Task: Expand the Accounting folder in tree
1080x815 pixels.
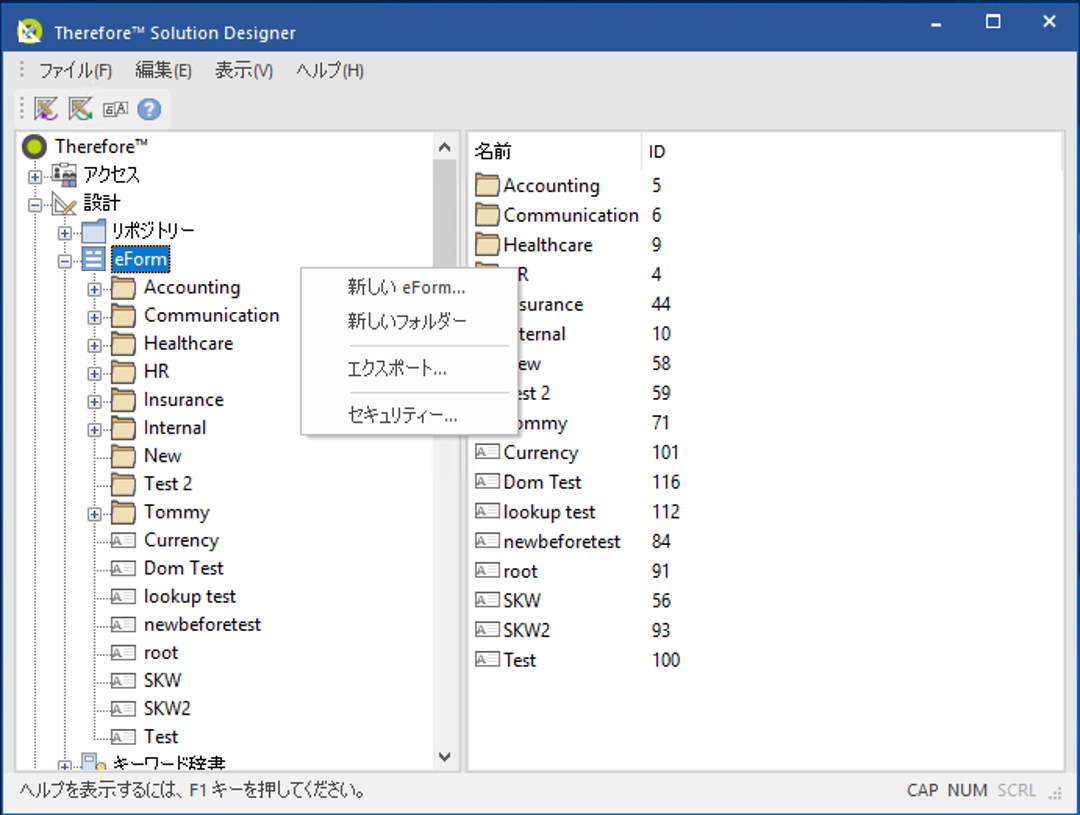Action: pyautogui.click(x=94, y=289)
